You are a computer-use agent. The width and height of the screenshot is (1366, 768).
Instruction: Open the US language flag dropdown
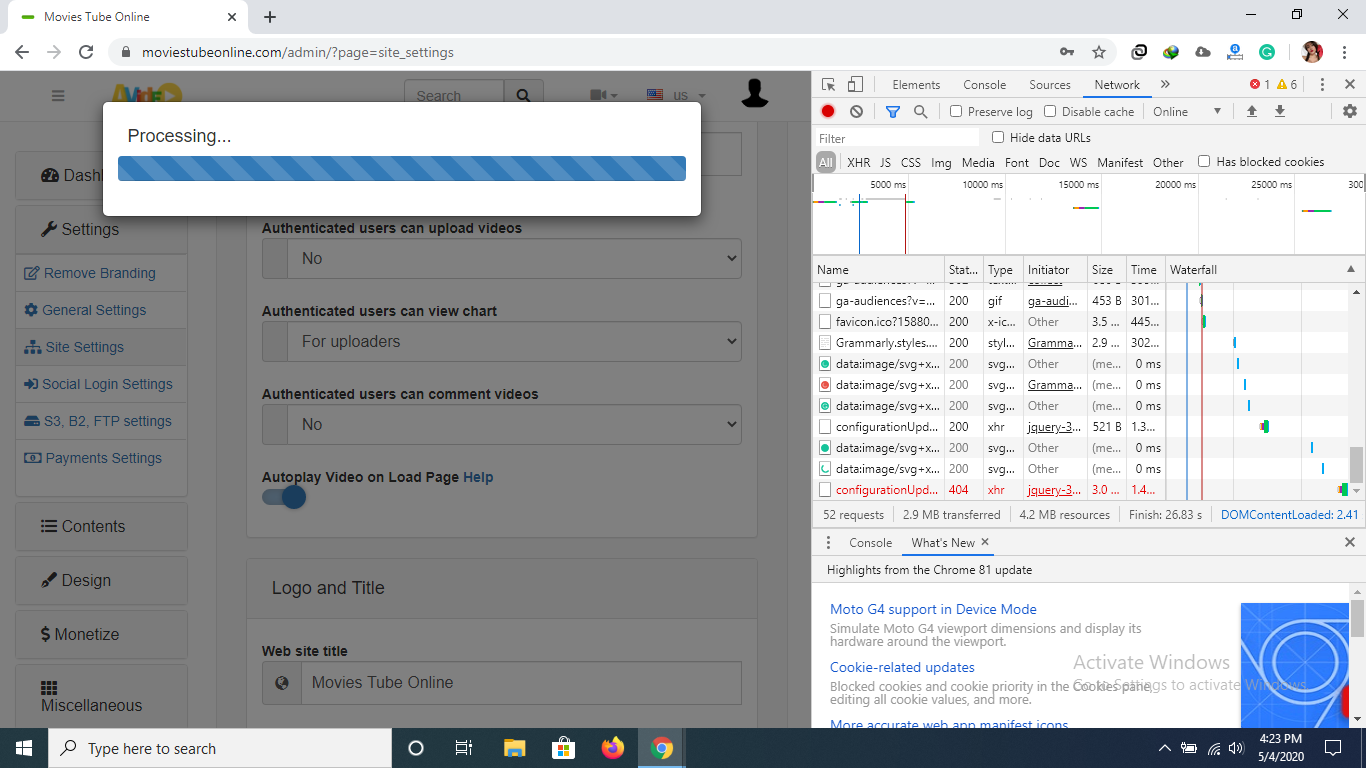click(676, 96)
